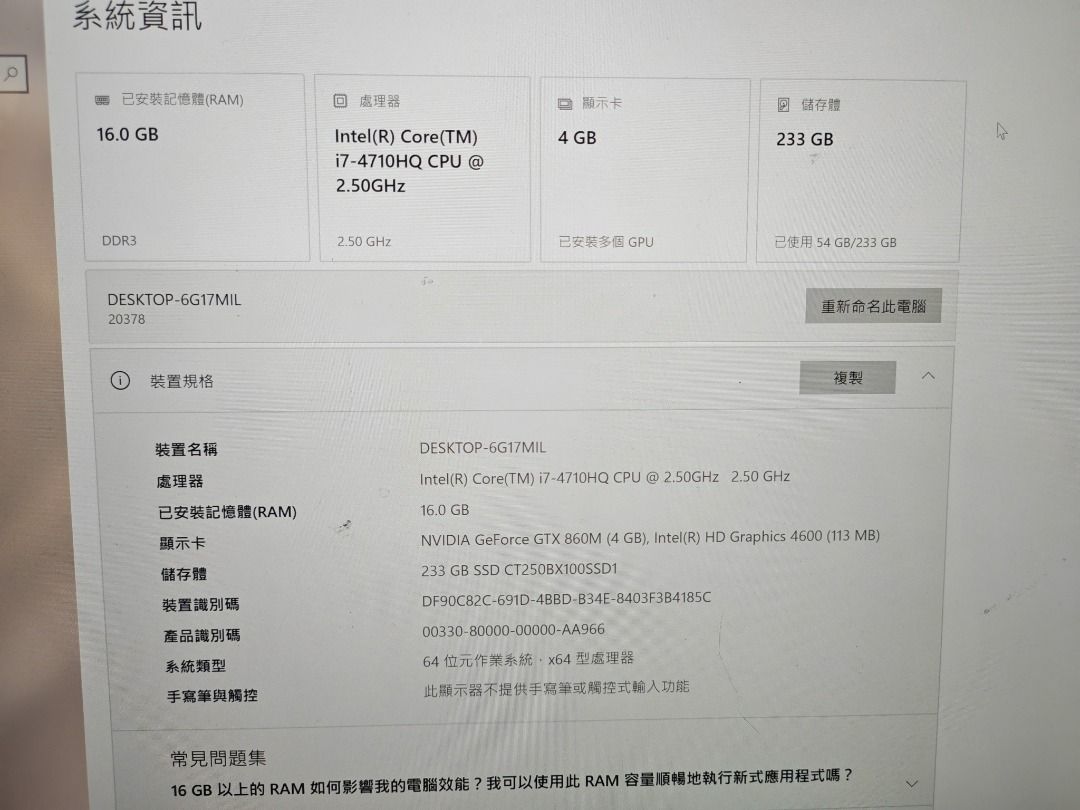Open the 16.0 GB RAM card
Image resolution: width=1080 pixels, height=810 pixels.
[194, 167]
